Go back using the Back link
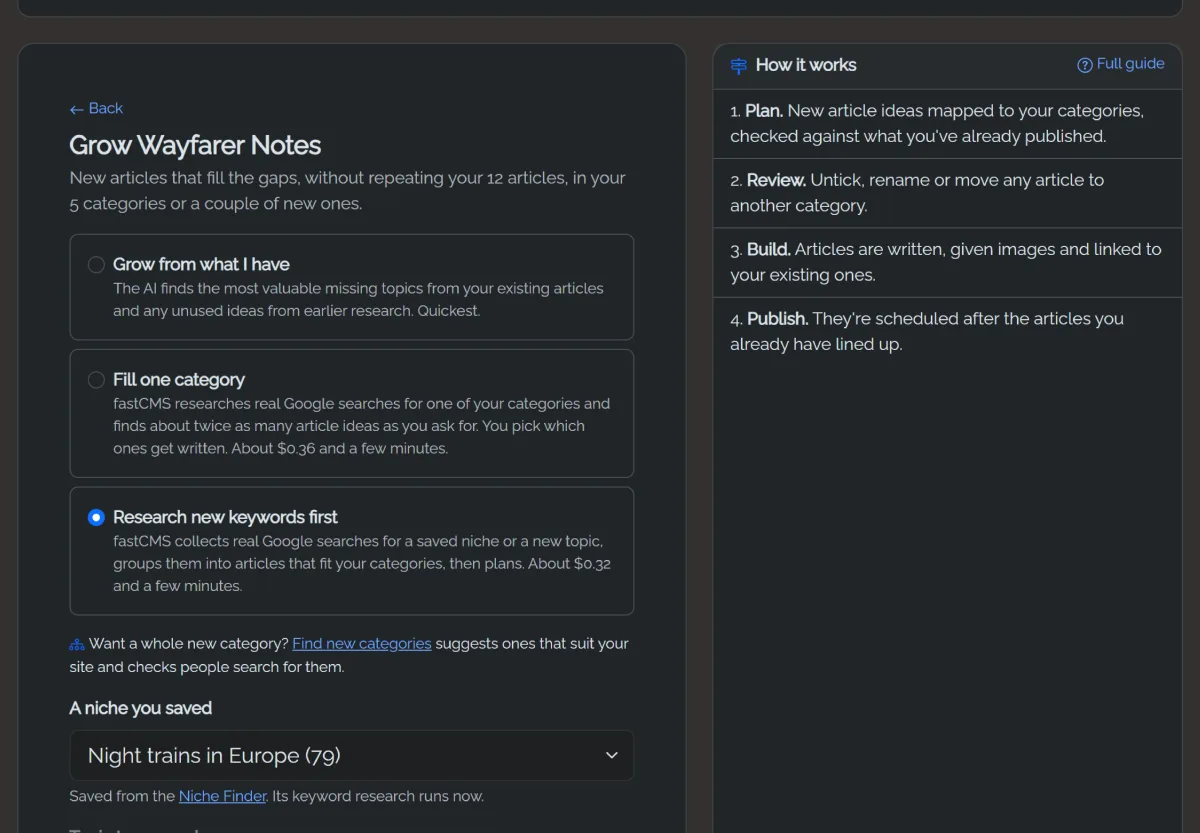The height and width of the screenshot is (833, 1200). (96, 108)
